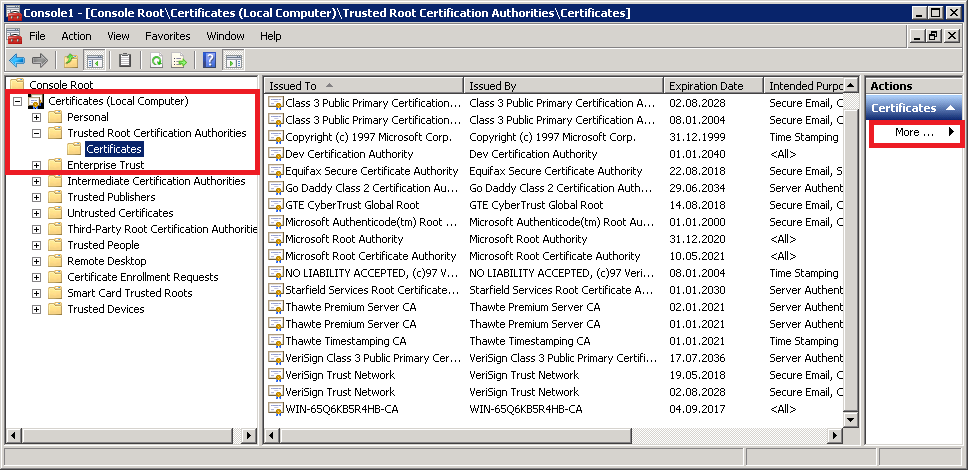The height and width of the screenshot is (470, 968).
Task: Expand Certificate Enrollment Requests node
Action: (36, 277)
